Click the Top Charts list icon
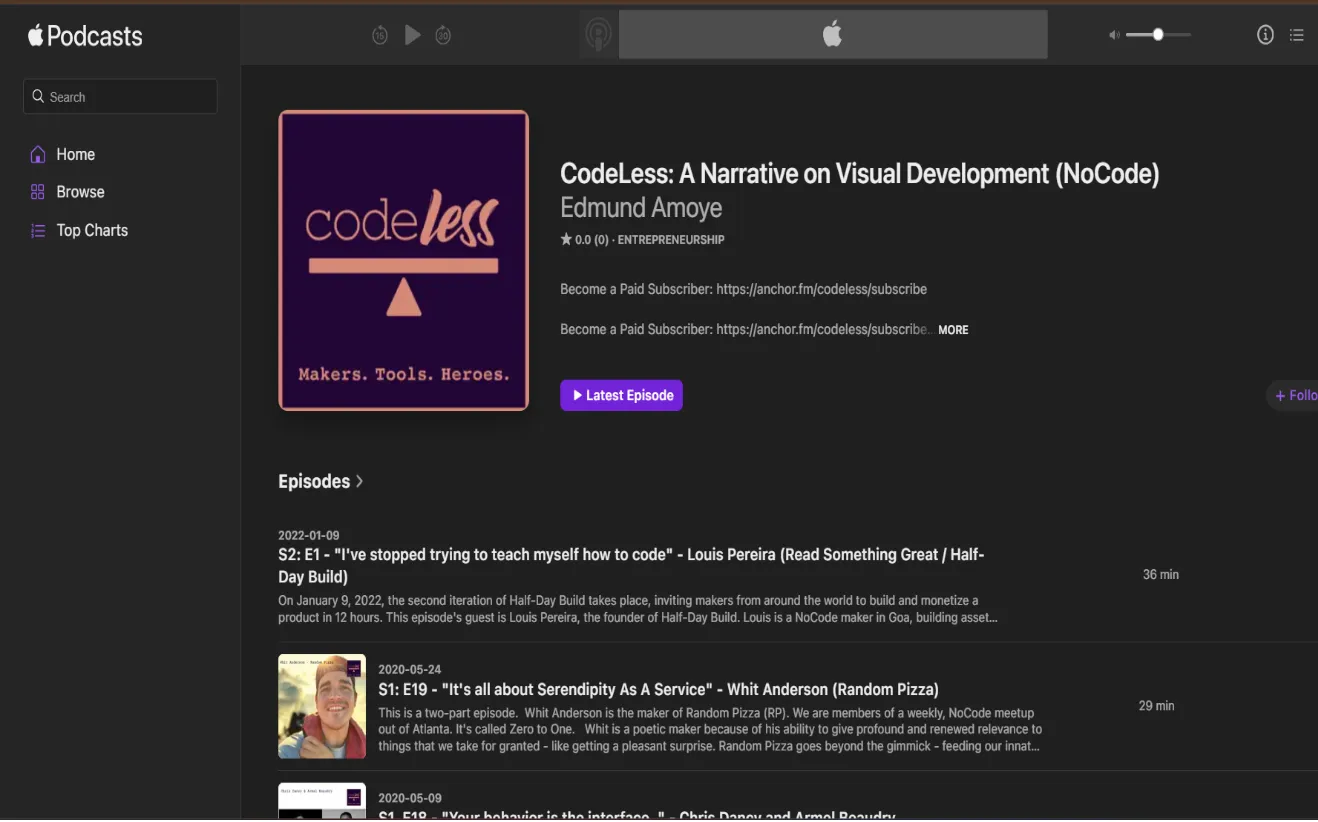The width and height of the screenshot is (1318, 822). click(x=38, y=231)
